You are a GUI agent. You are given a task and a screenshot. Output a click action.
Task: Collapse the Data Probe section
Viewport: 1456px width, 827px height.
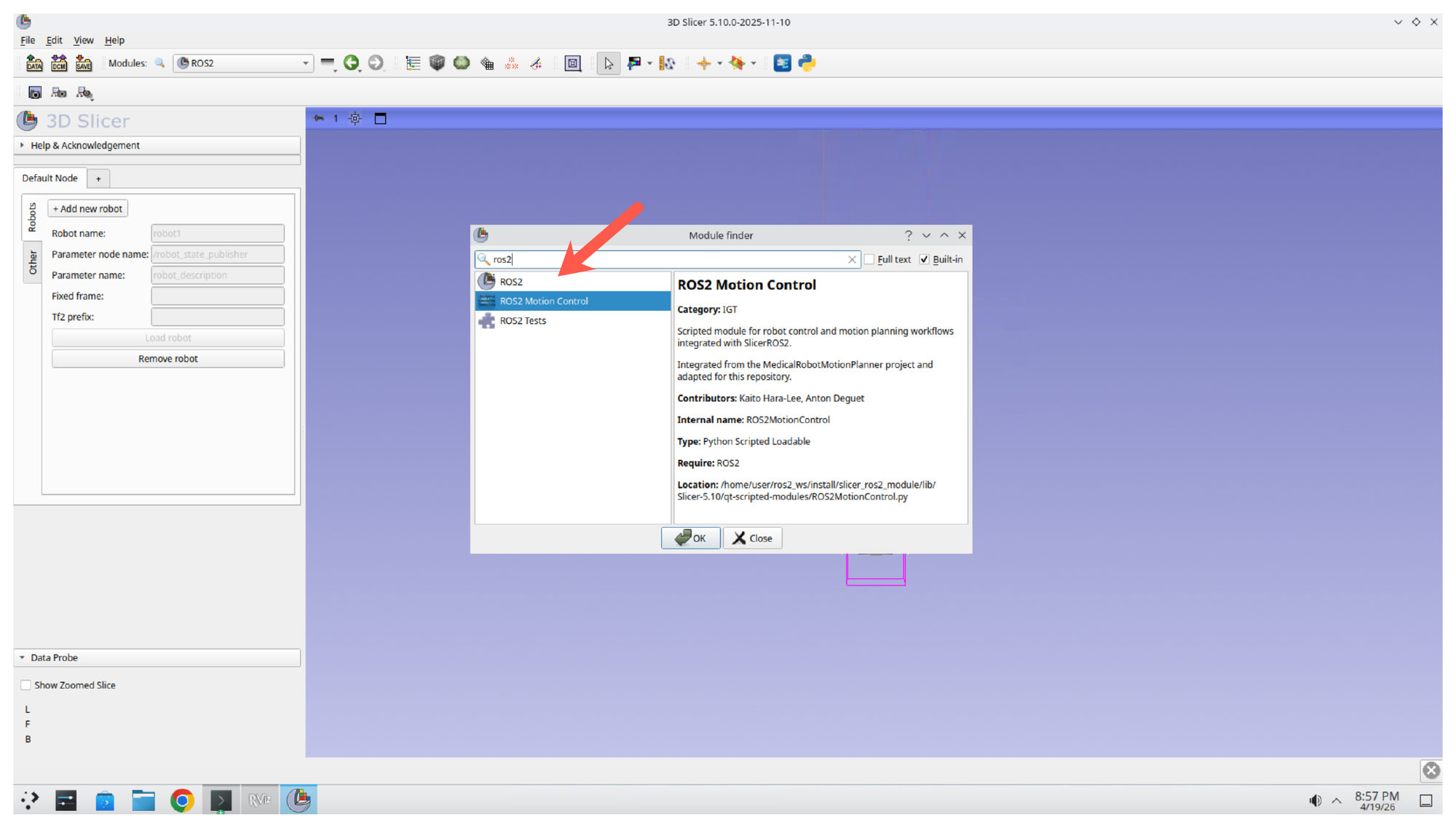pyautogui.click(x=21, y=657)
